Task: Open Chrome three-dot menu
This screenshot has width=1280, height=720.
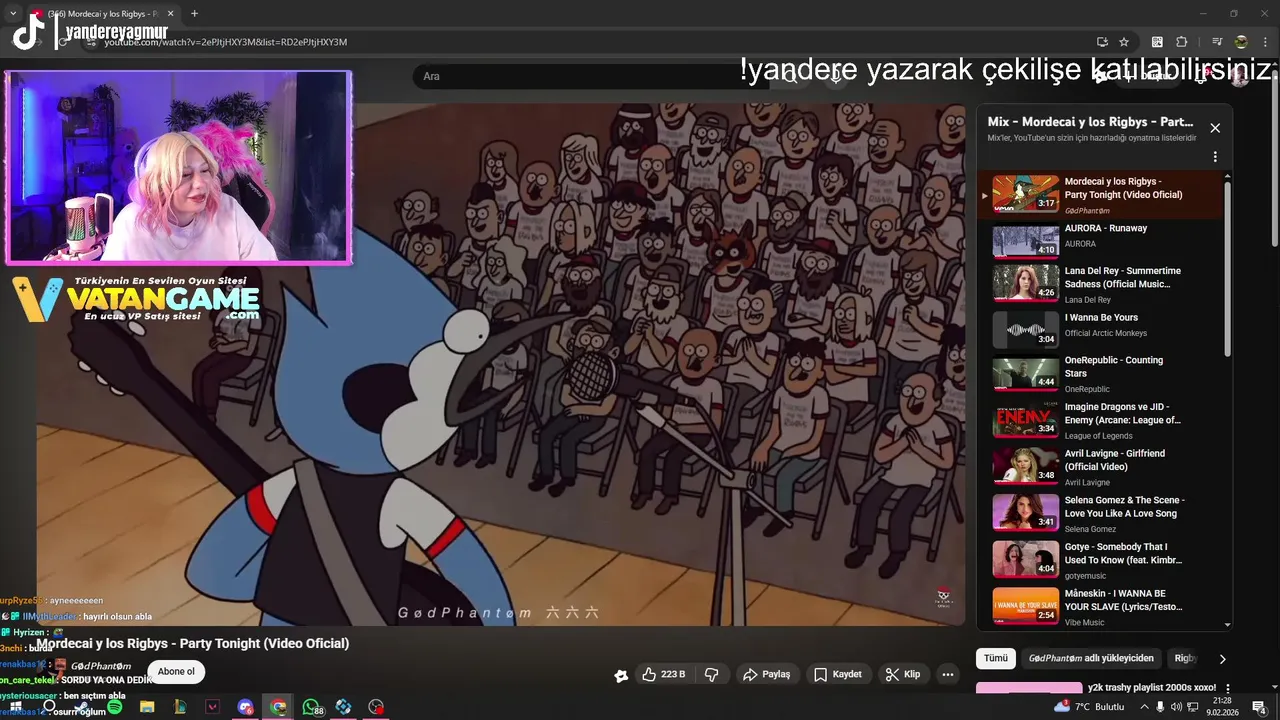Action: click(1265, 42)
